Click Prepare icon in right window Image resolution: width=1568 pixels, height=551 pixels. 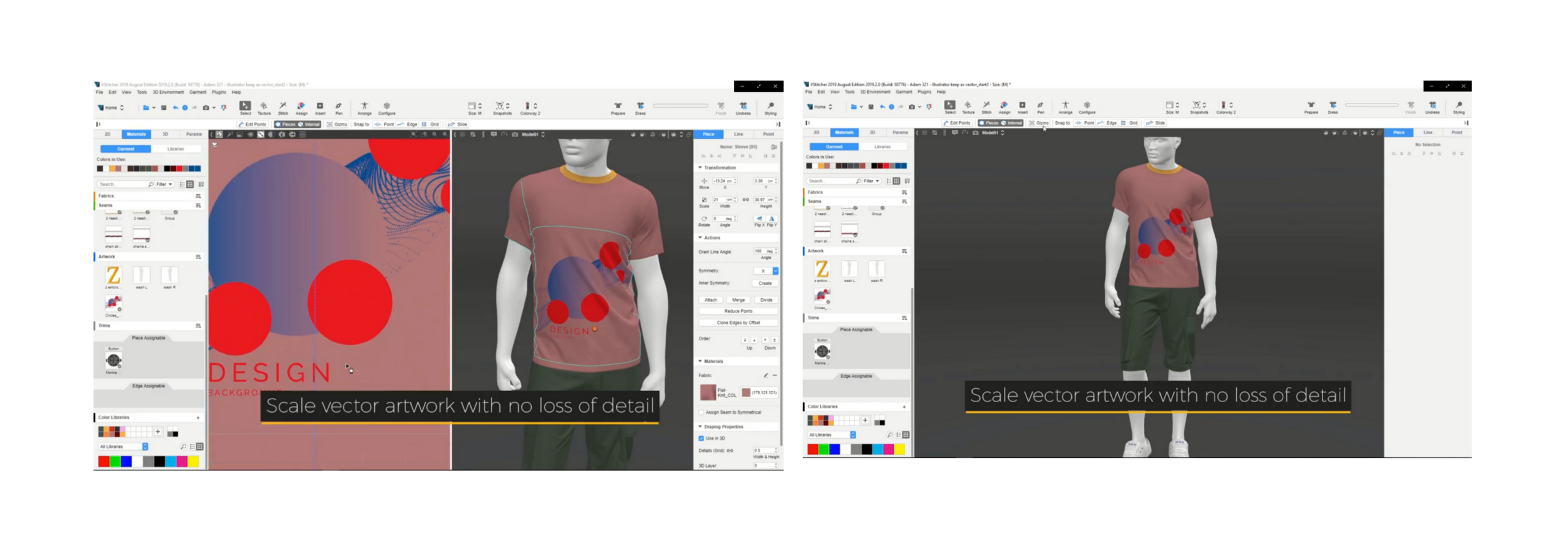click(1311, 107)
